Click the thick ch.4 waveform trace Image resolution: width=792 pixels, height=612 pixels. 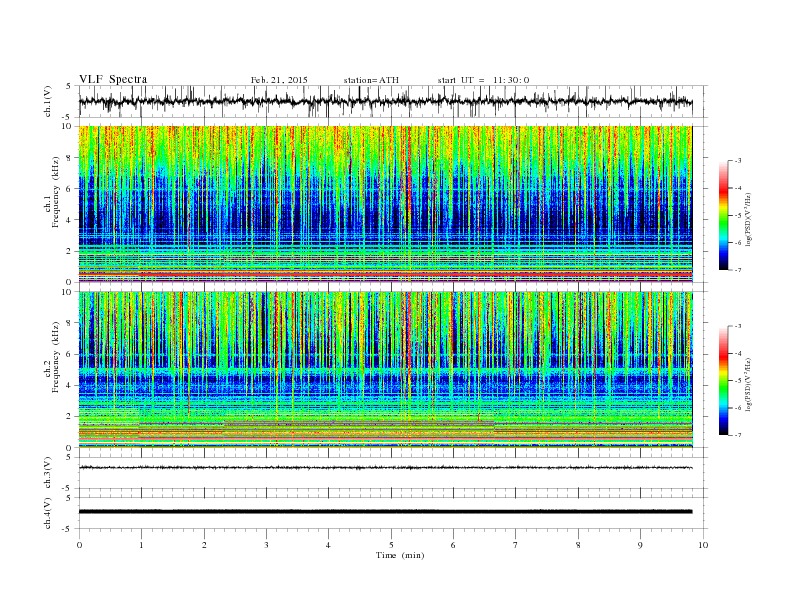point(386,512)
